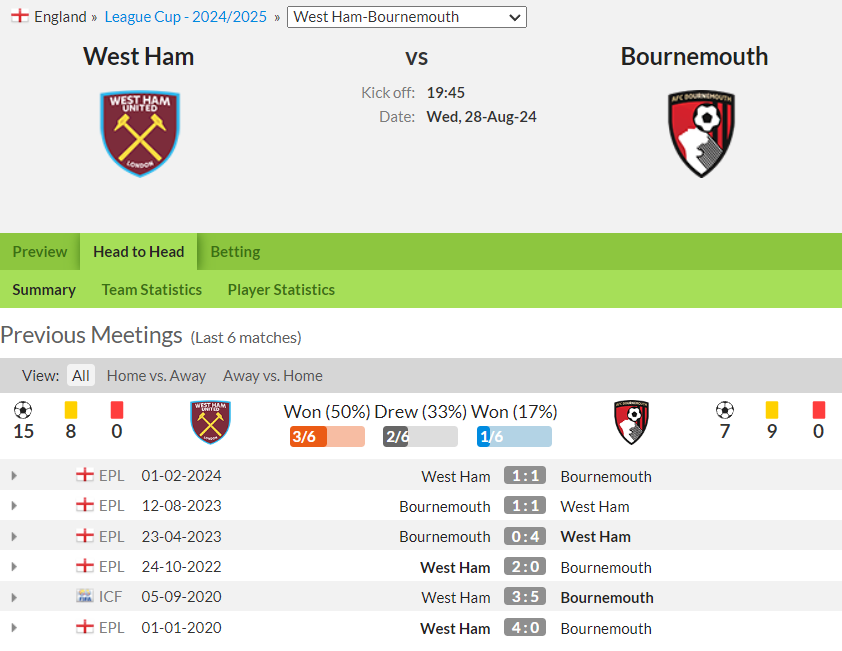Switch view to Away vs. Home
The height and width of the screenshot is (651, 842).
point(273,375)
